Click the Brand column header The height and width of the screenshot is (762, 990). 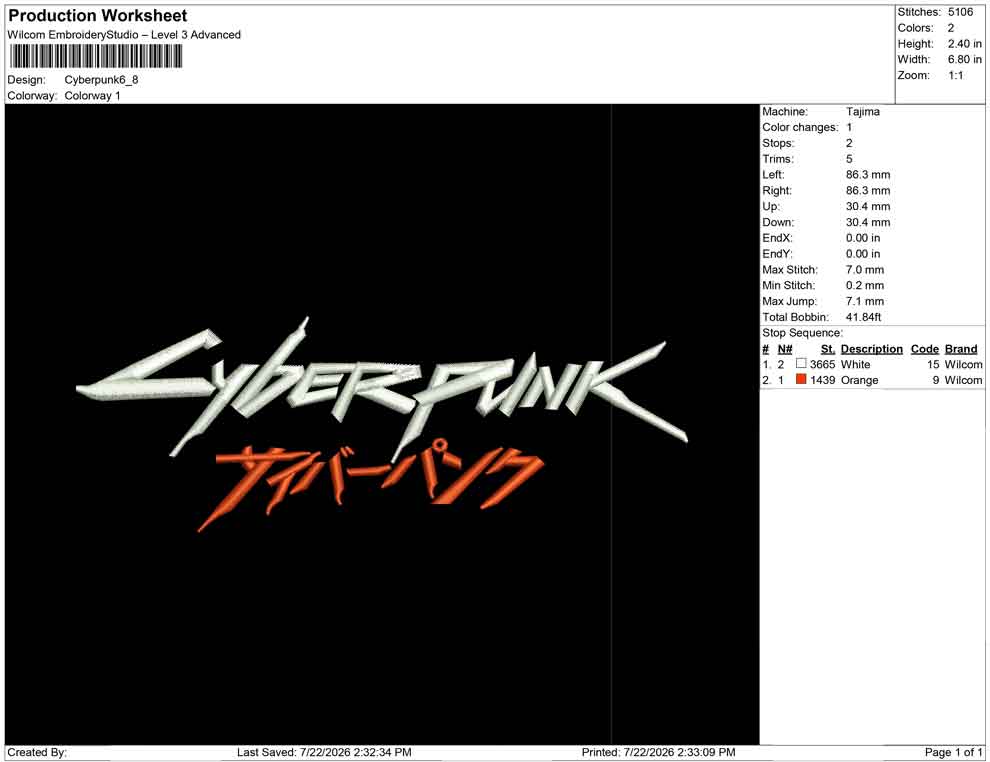961,348
